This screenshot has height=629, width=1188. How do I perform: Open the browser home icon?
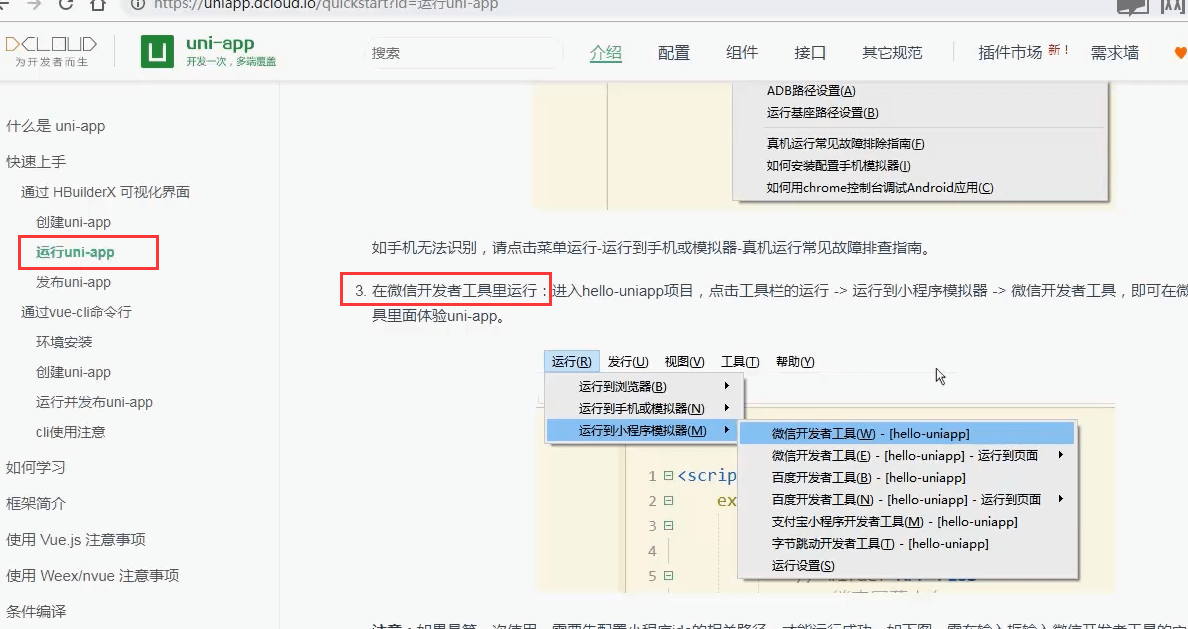tap(98, 4)
